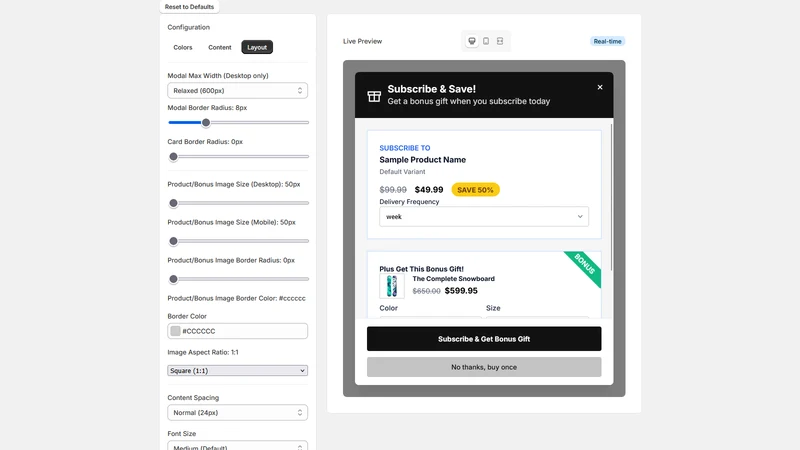Select the third preview mode icon
800x450 pixels.
(500, 41)
